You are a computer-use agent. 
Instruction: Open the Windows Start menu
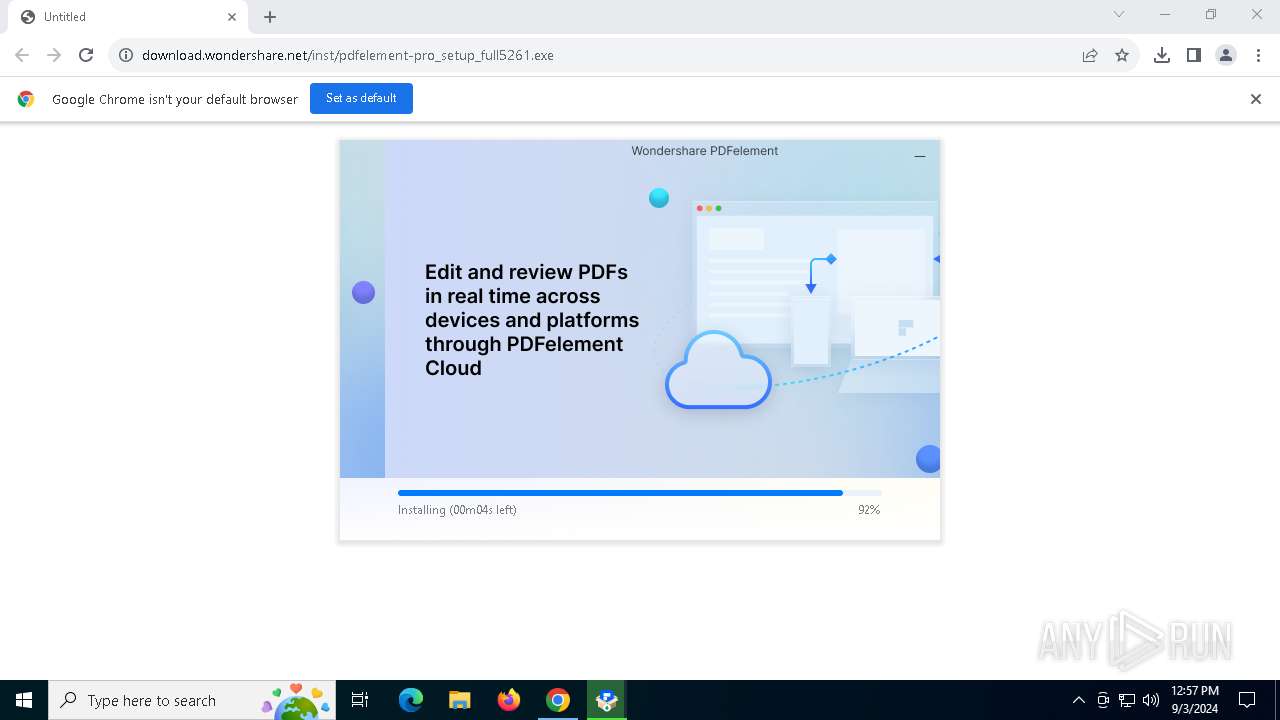coord(24,700)
